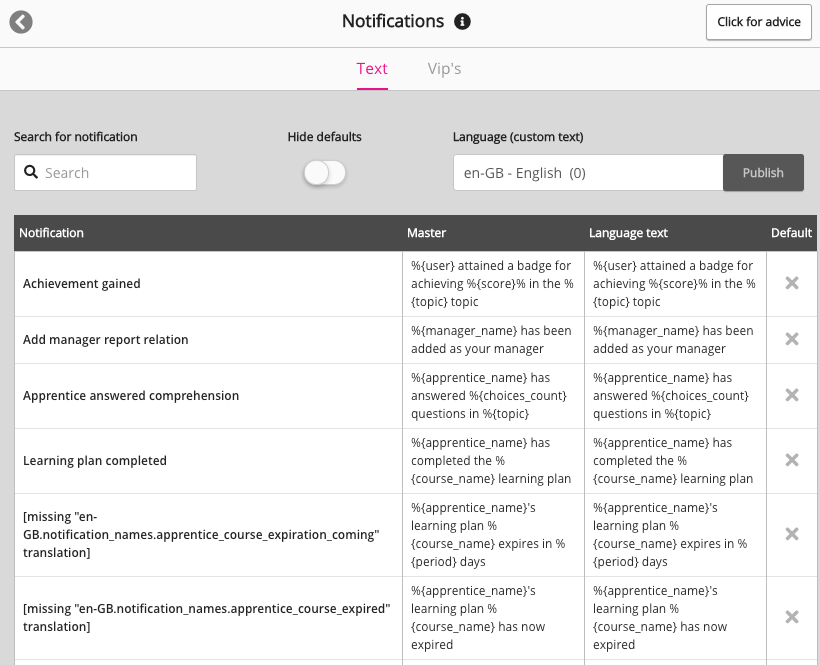This screenshot has height=665, width=820.
Task: Select the Text tab
Action: click(x=372, y=69)
